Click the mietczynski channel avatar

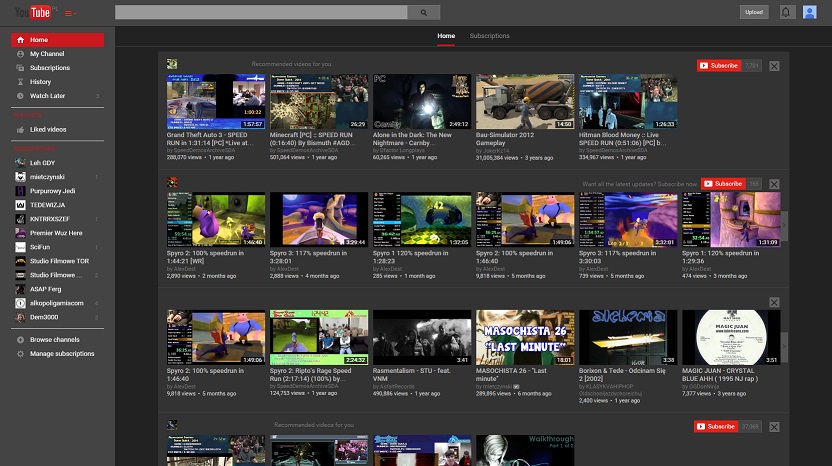click(x=20, y=177)
